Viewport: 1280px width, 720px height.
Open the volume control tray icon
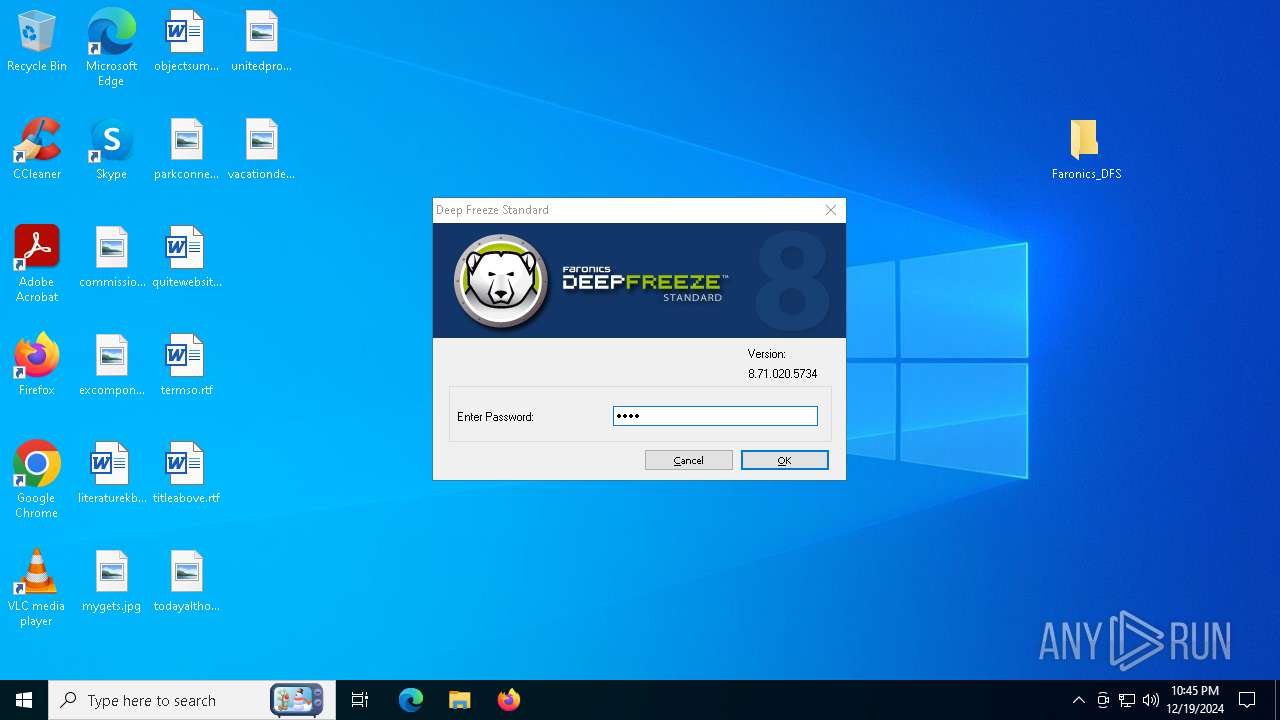pyautogui.click(x=1151, y=700)
